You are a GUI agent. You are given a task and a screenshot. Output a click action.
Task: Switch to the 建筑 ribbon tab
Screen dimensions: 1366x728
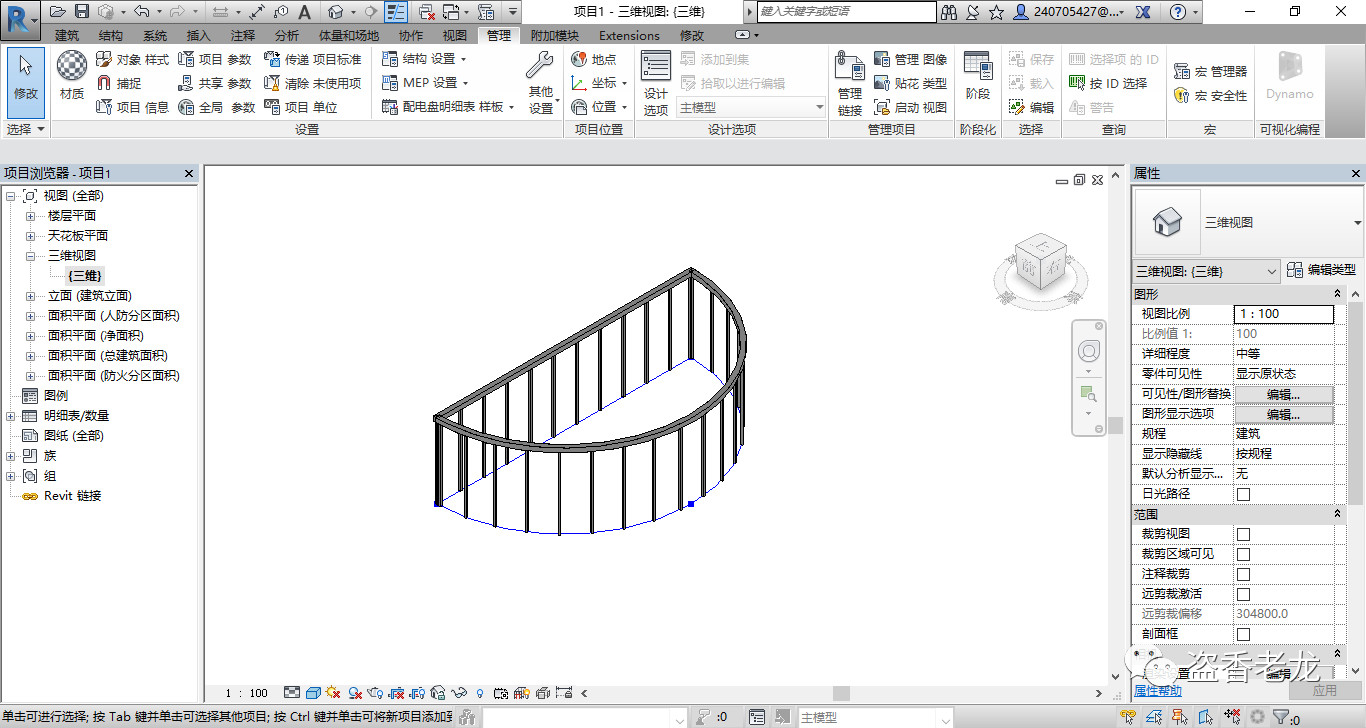pos(67,36)
